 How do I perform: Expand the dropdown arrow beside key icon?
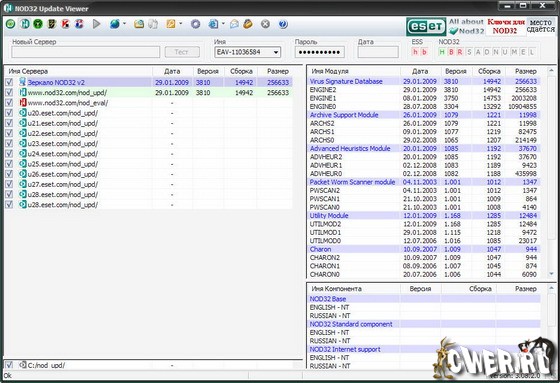[181, 24]
